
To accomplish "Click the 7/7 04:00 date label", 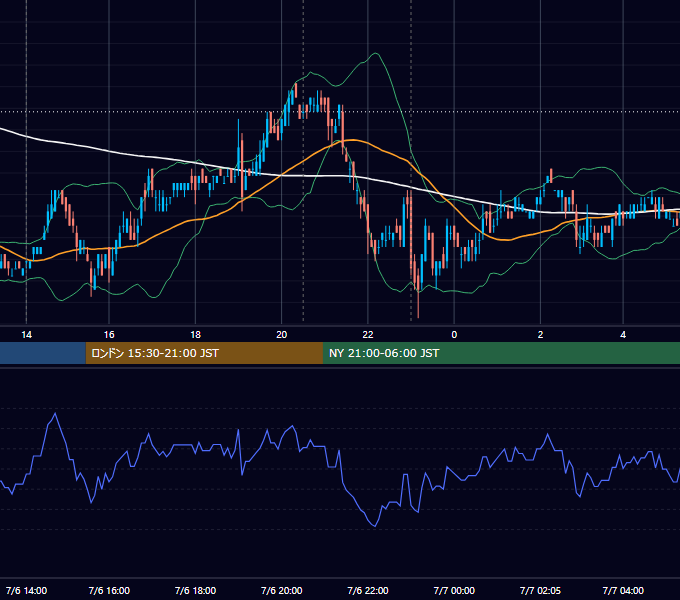I will pyautogui.click(x=623, y=591).
